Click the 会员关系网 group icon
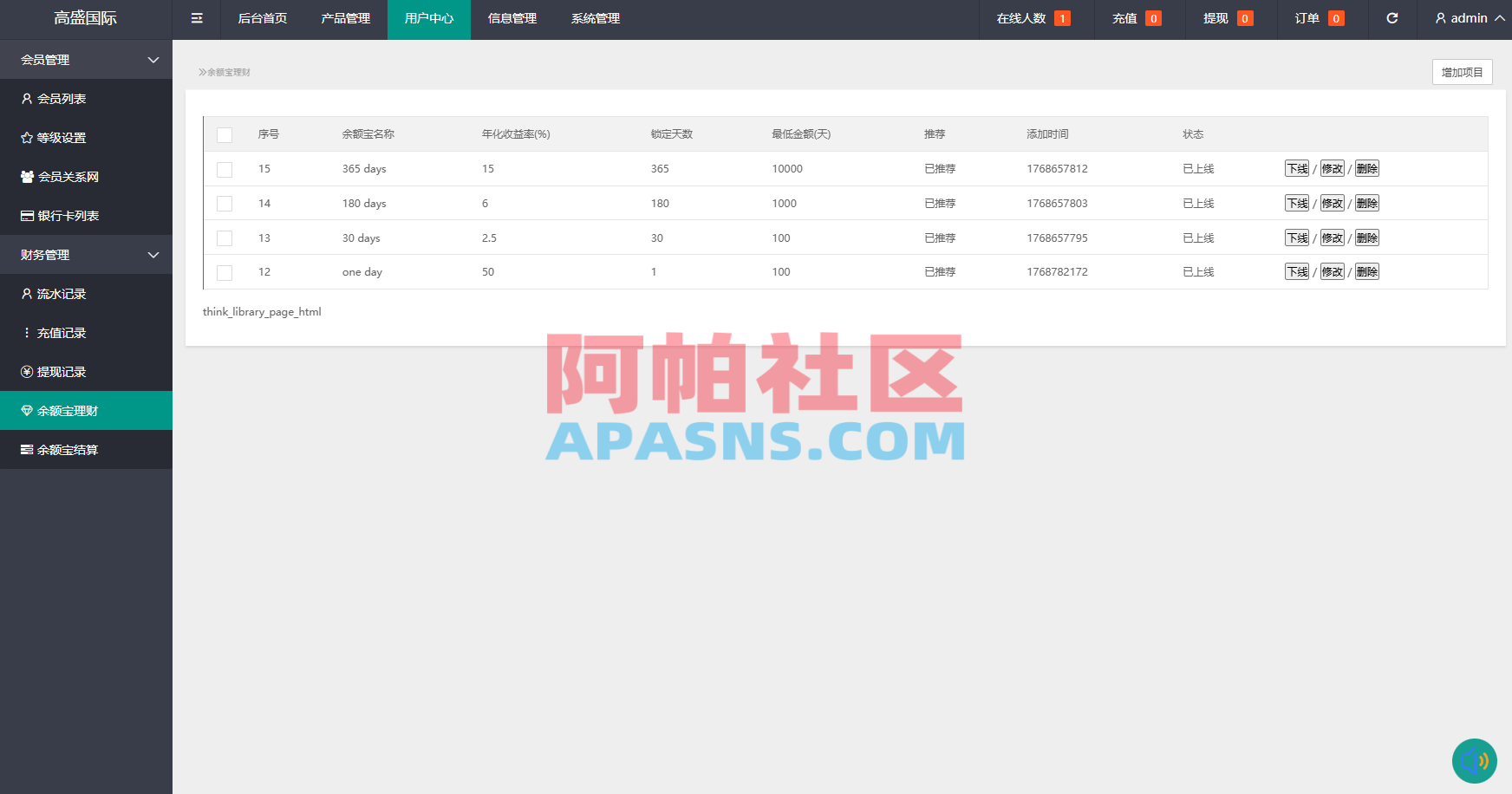 pyautogui.click(x=27, y=177)
